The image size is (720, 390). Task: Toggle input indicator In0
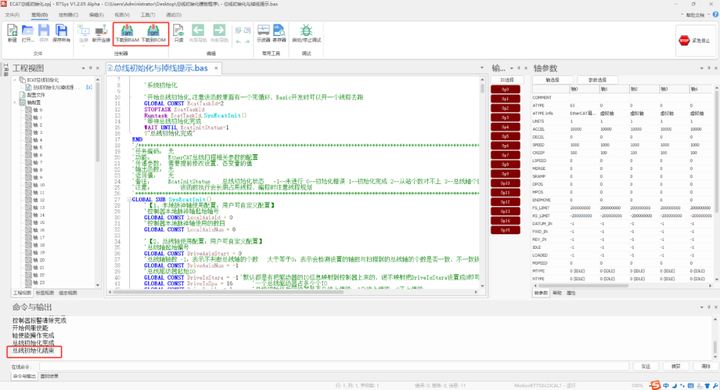click(x=505, y=89)
